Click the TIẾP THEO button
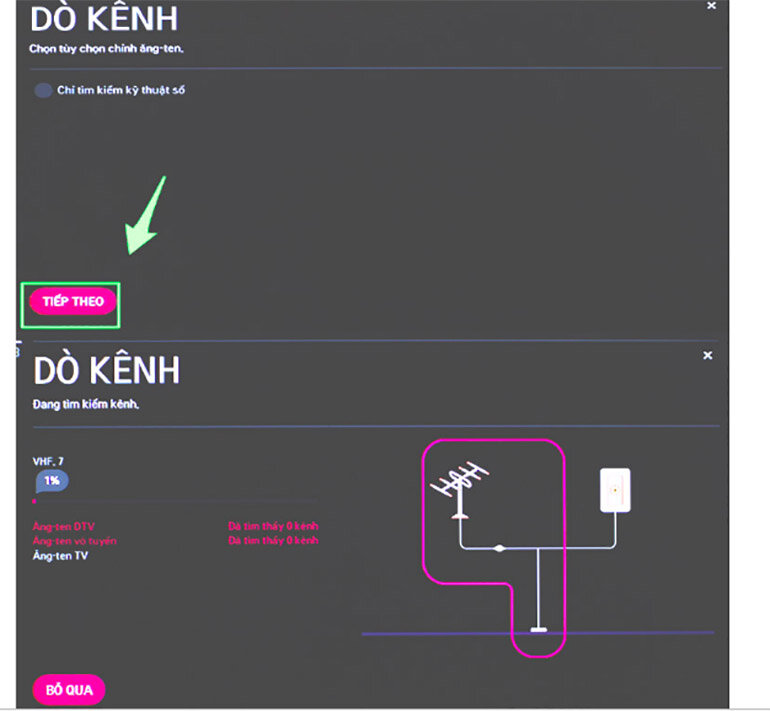The height and width of the screenshot is (711, 770). click(73, 301)
